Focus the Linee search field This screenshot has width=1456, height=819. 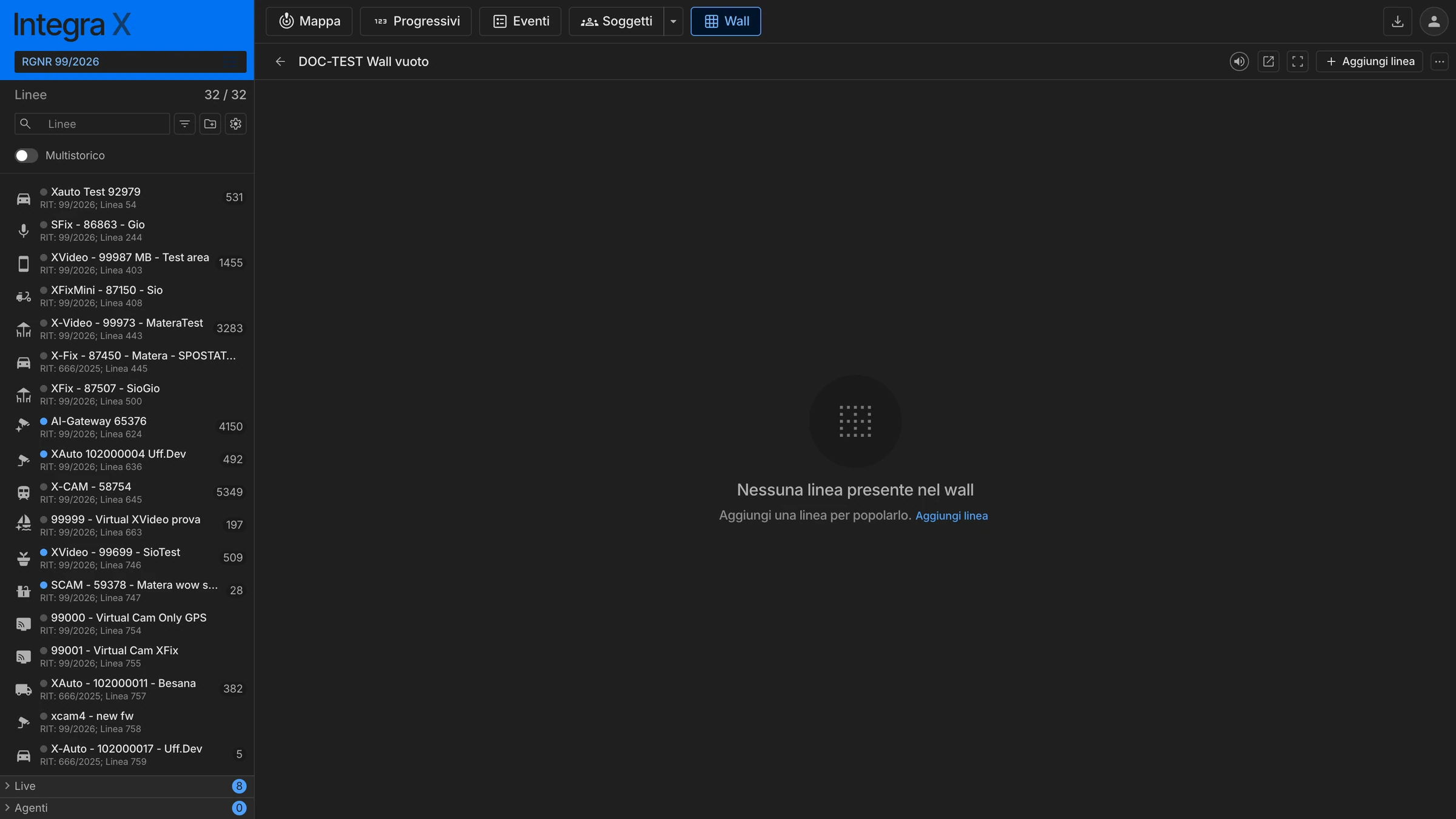pos(92,124)
